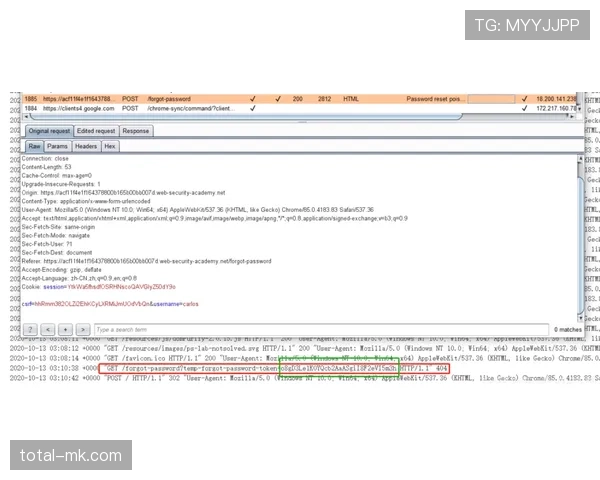Image resolution: width=600 pixels, height=480 pixels.
Task: Click down arrow of the history table scrollbar
Action: coord(579,109)
